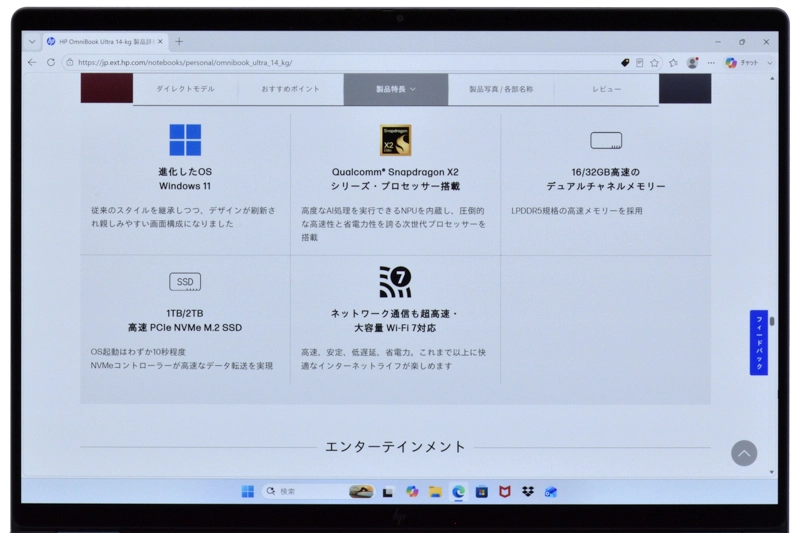The width and height of the screenshot is (800, 533).
Task: Click the round back-to-top arrow button
Action: [x=744, y=453]
